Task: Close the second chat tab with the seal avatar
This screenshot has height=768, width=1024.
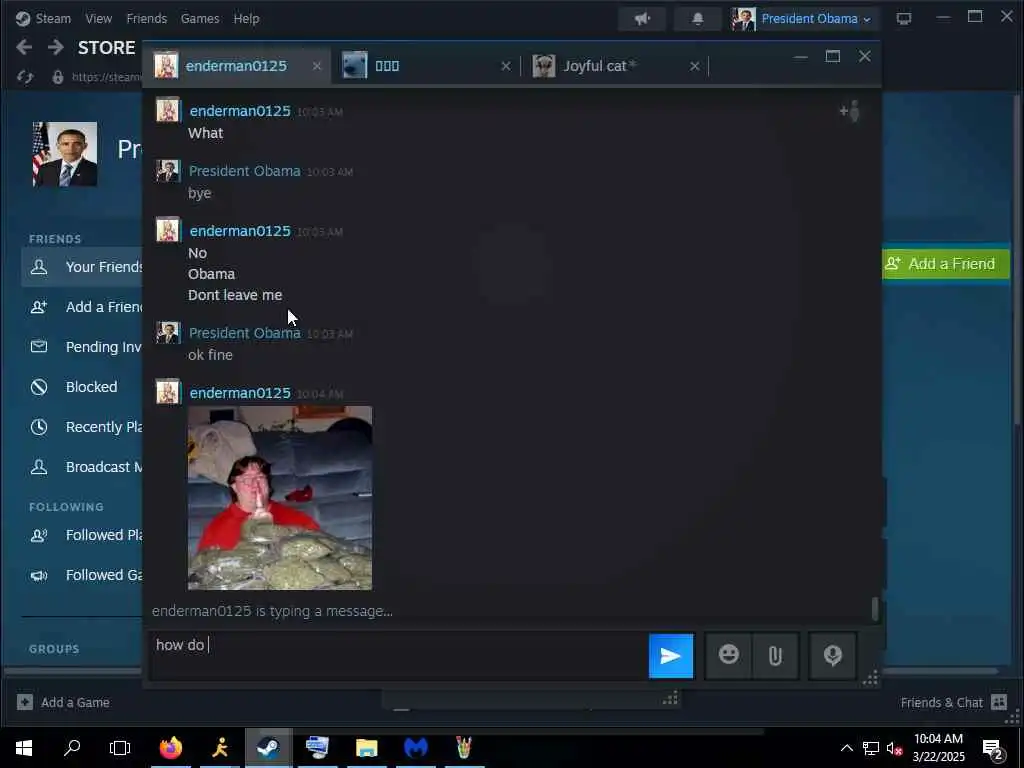Action: point(505,66)
